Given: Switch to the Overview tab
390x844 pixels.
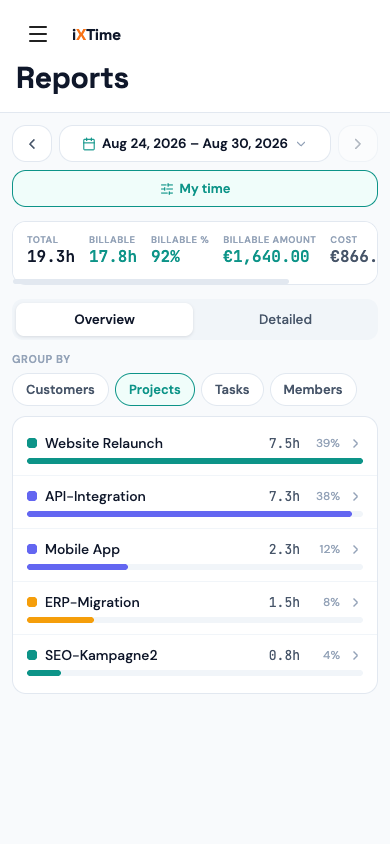Looking at the screenshot, I should point(104,319).
